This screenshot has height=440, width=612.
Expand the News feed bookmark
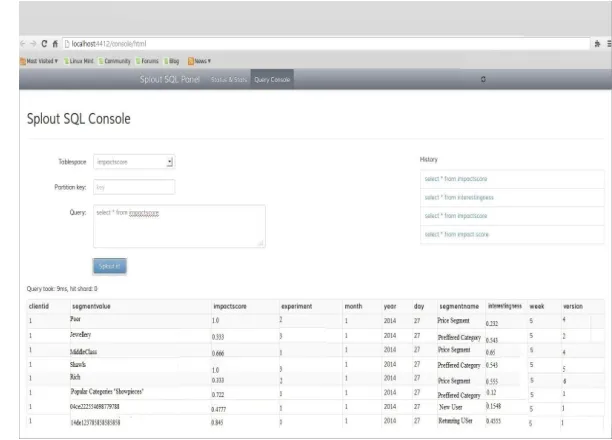[x=199, y=61]
